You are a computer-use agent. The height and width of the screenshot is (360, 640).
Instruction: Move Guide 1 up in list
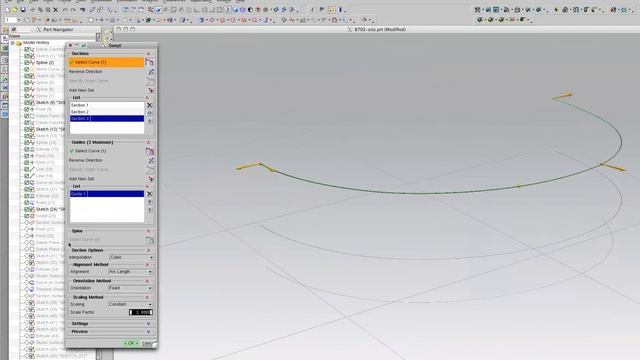pos(149,202)
